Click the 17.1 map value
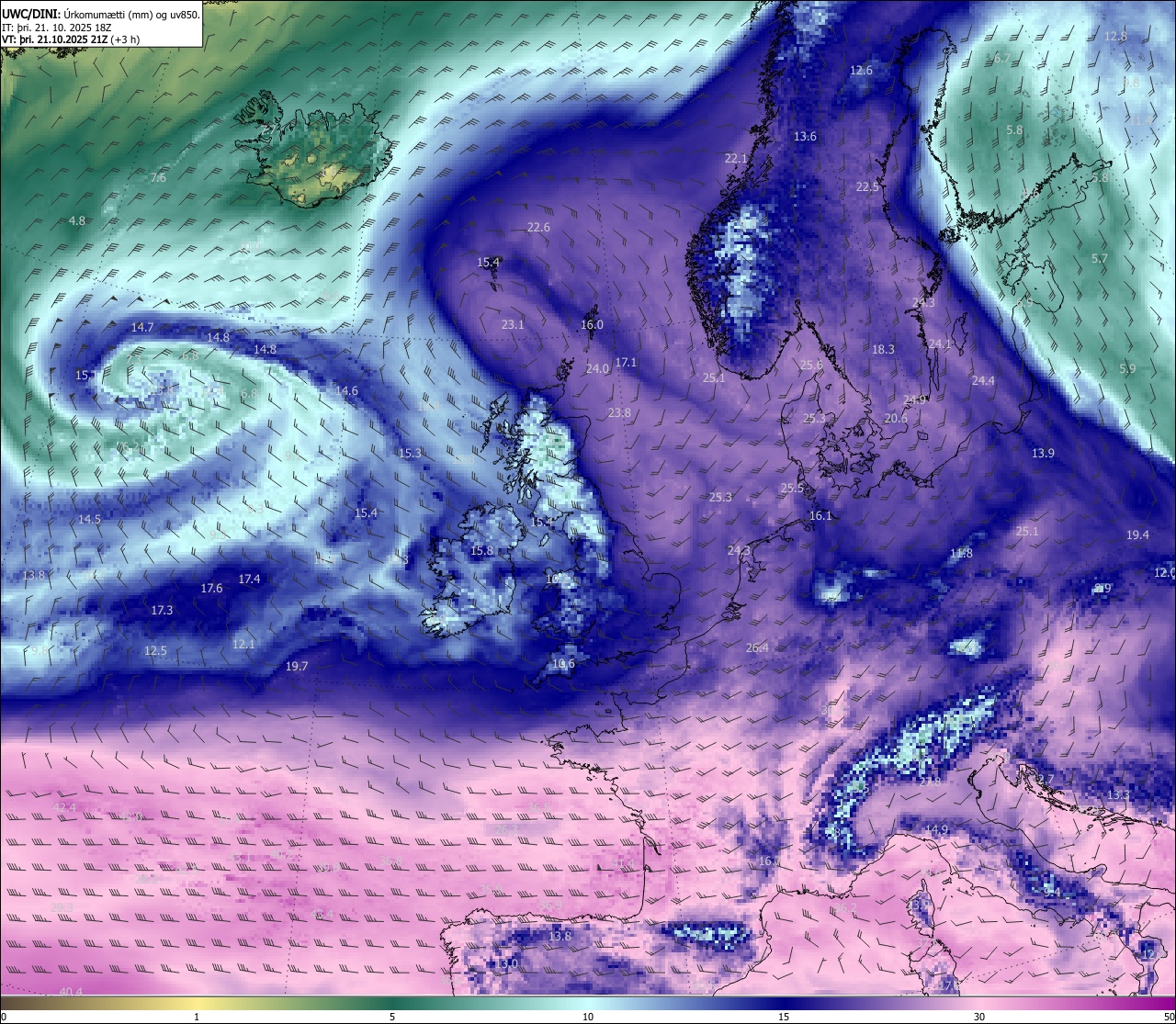The width and height of the screenshot is (1176, 1024). 626,364
